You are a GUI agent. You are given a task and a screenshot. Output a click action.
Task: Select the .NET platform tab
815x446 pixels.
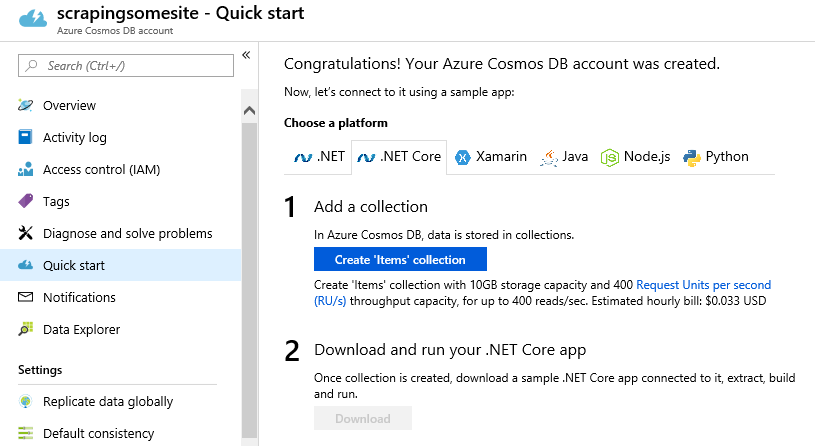(319, 156)
